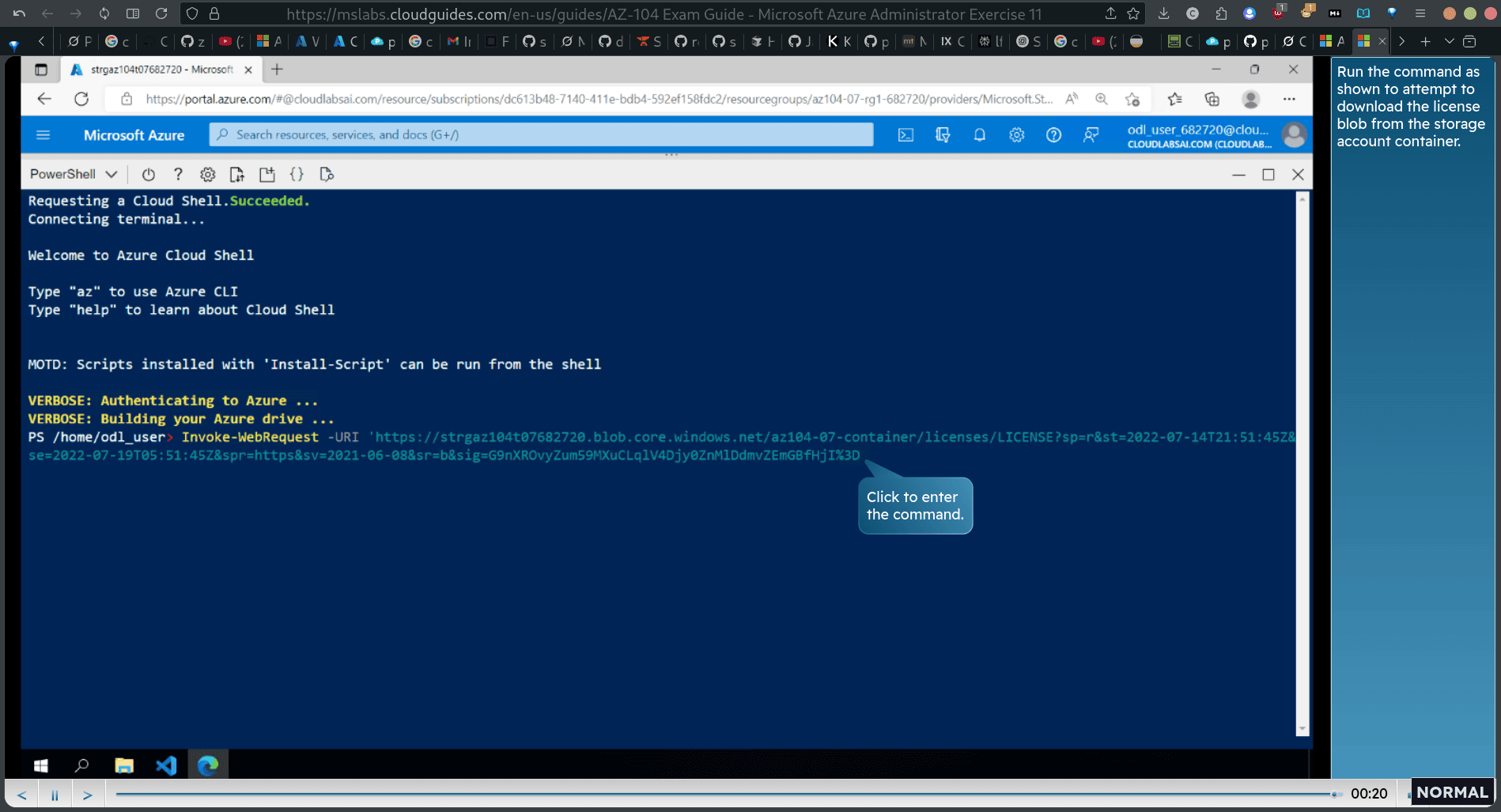The height and width of the screenshot is (812, 1501).
Task: Click the mslabs.cloudguides.com URL bar
Action: [664, 14]
